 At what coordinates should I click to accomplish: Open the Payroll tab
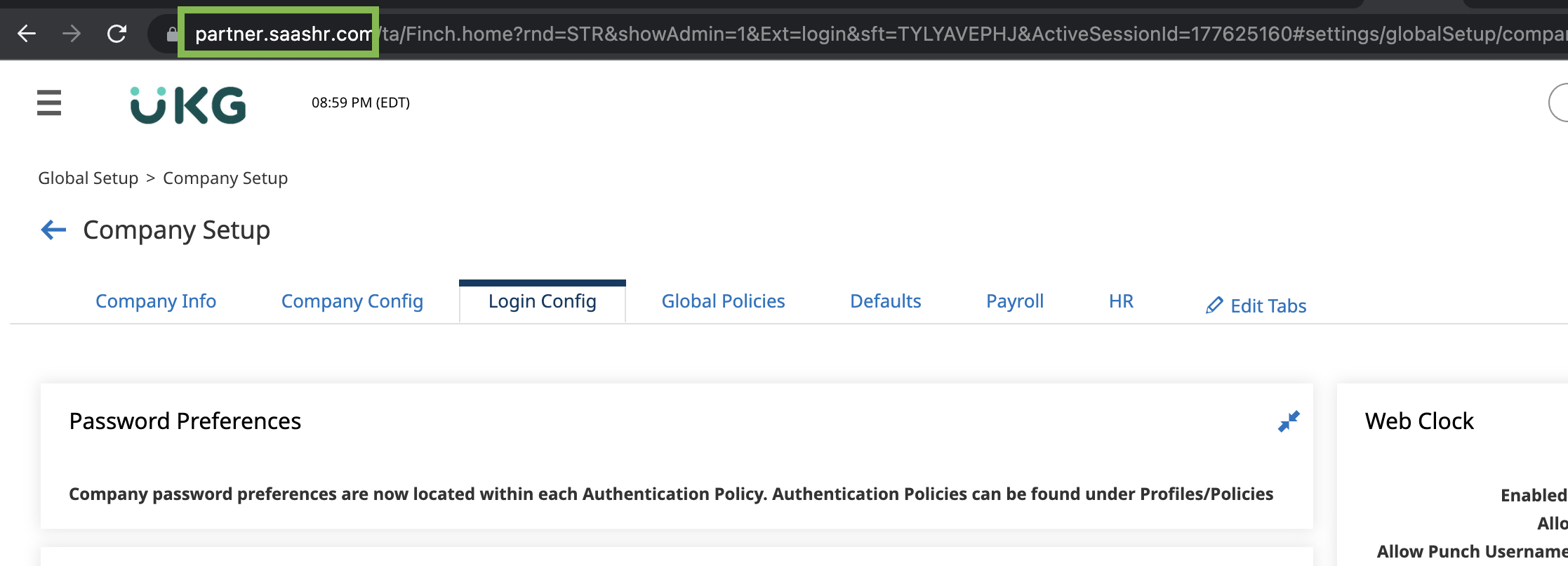coord(1015,301)
